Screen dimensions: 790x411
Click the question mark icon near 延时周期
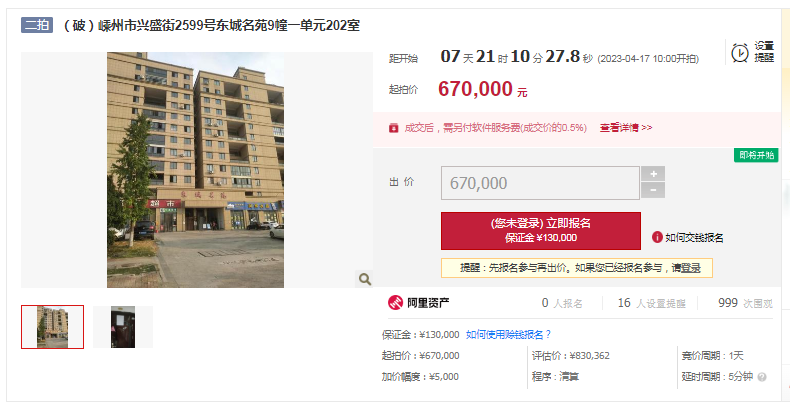[762, 377]
